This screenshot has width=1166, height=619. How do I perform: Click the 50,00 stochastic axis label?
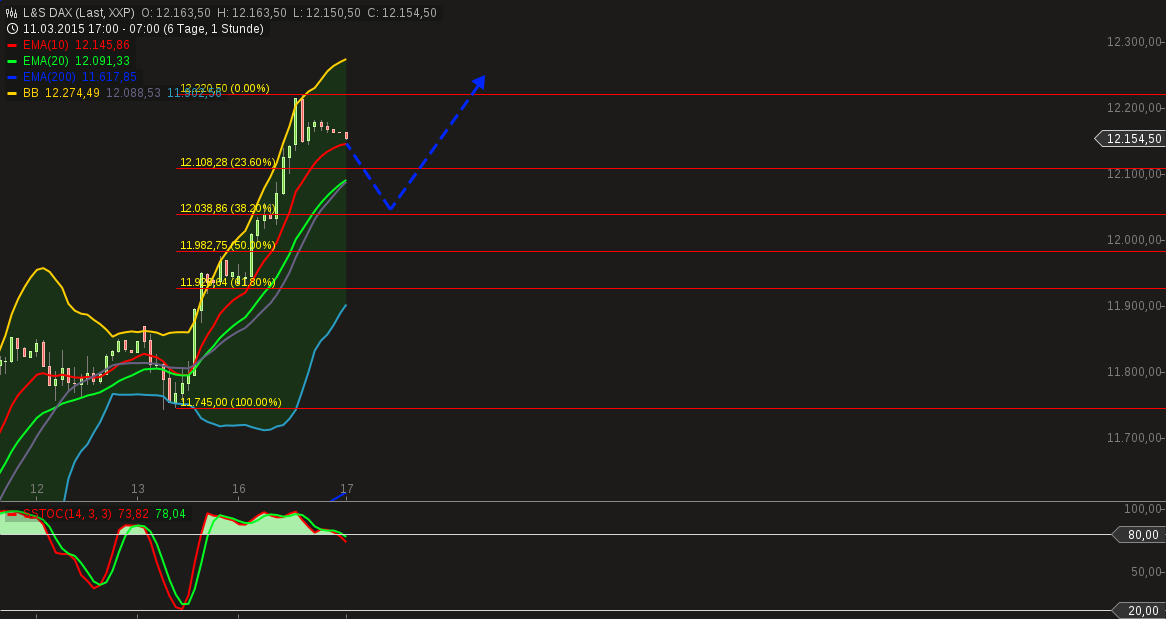(x=1145, y=572)
